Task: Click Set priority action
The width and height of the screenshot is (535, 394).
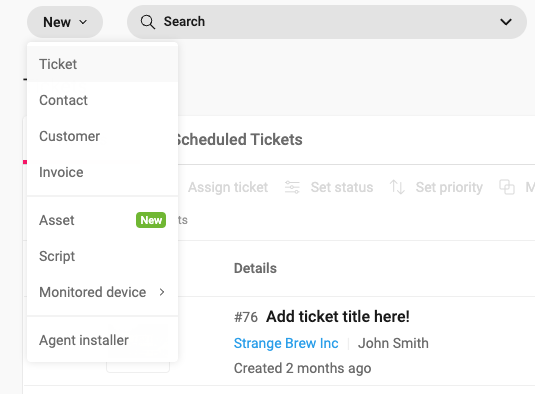Action: [x=449, y=187]
